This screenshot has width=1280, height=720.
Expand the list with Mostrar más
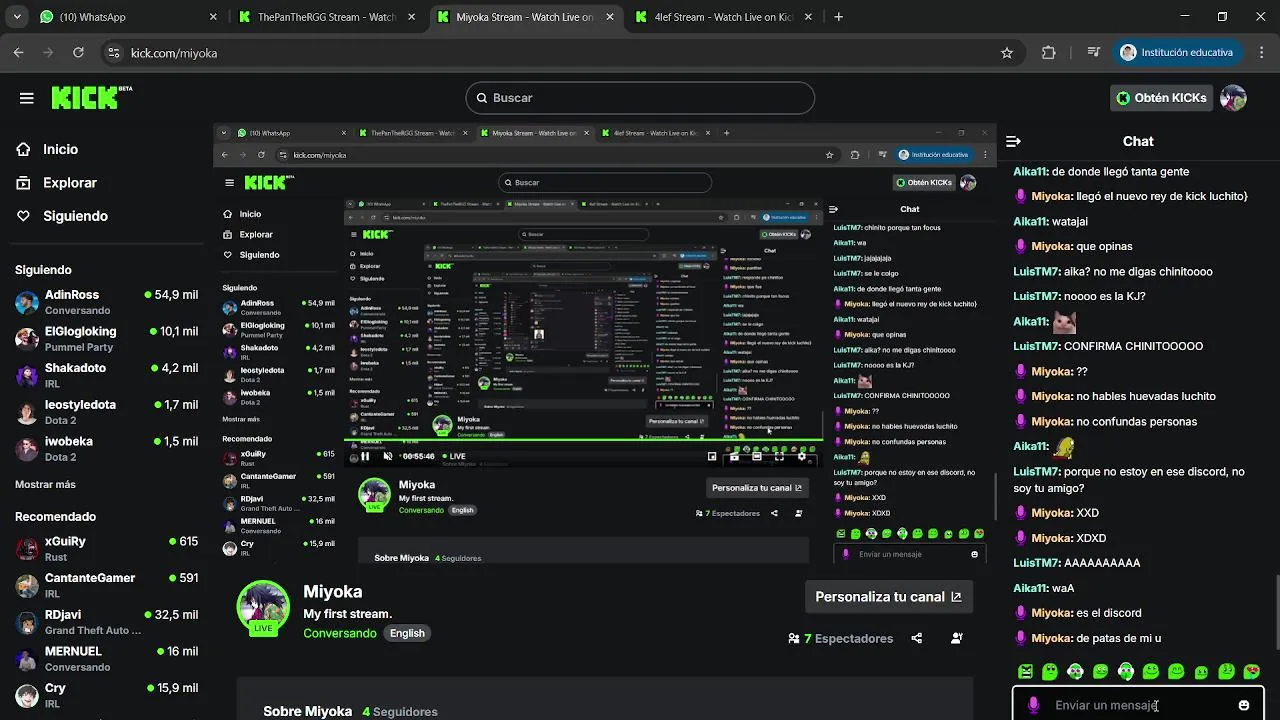(x=45, y=484)
